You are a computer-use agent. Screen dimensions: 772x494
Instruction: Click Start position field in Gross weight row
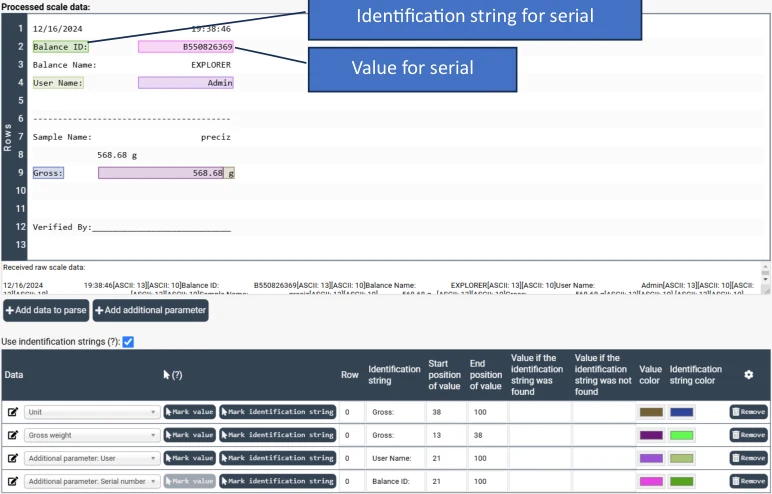pyautogui.click(x=446, y=435)
